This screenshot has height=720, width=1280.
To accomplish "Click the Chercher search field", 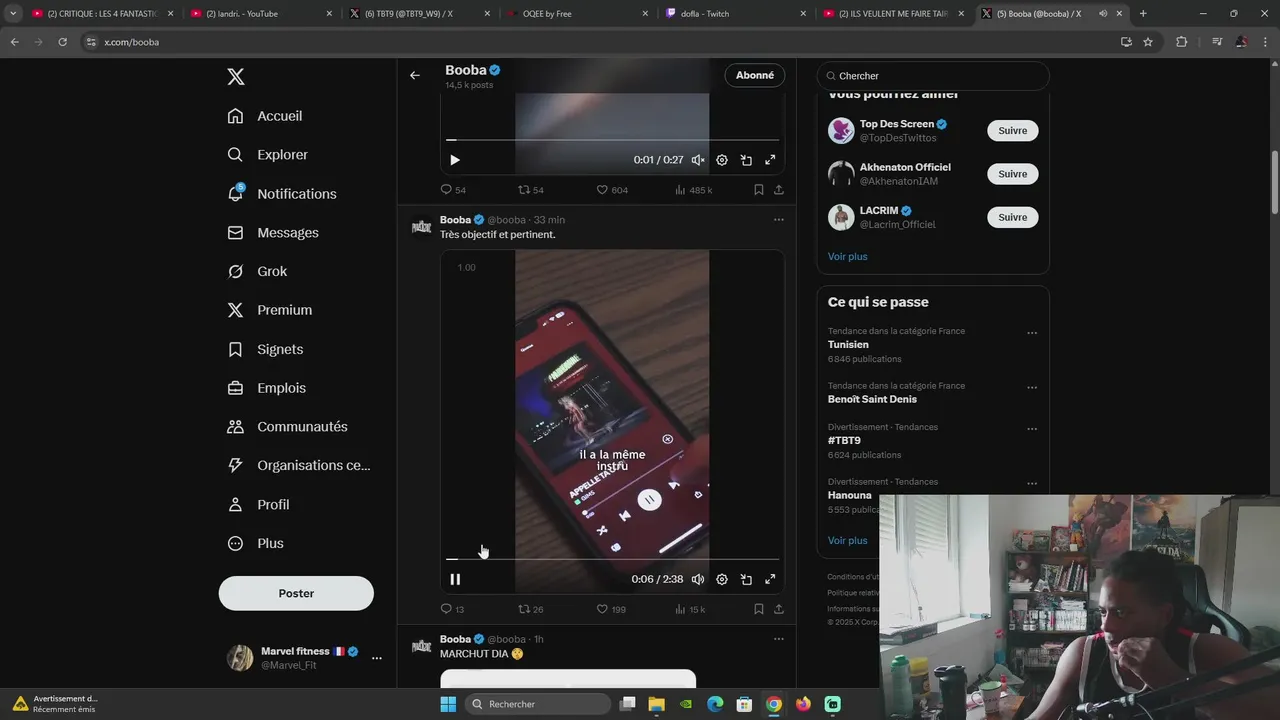I will 933,76.
